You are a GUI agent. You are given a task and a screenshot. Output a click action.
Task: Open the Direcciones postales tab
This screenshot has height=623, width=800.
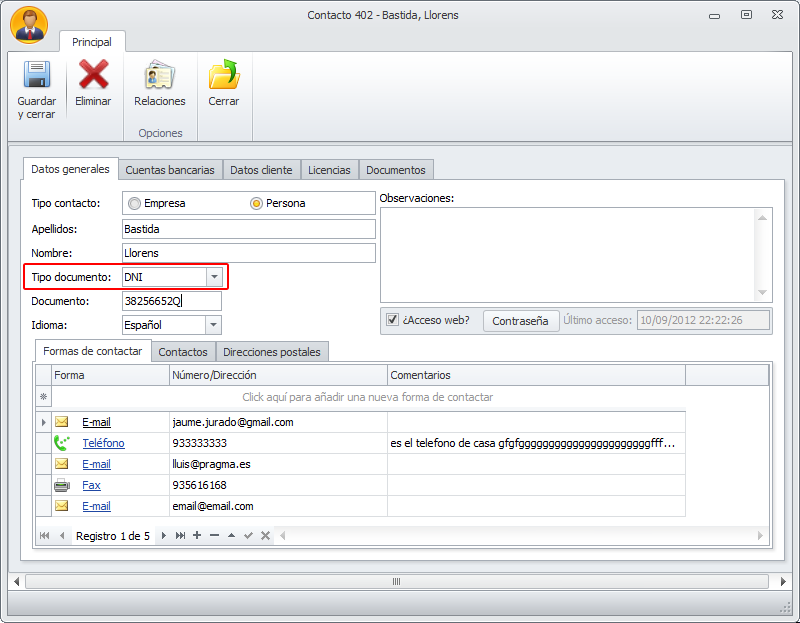pyautogui.click(x=272, y=352)
